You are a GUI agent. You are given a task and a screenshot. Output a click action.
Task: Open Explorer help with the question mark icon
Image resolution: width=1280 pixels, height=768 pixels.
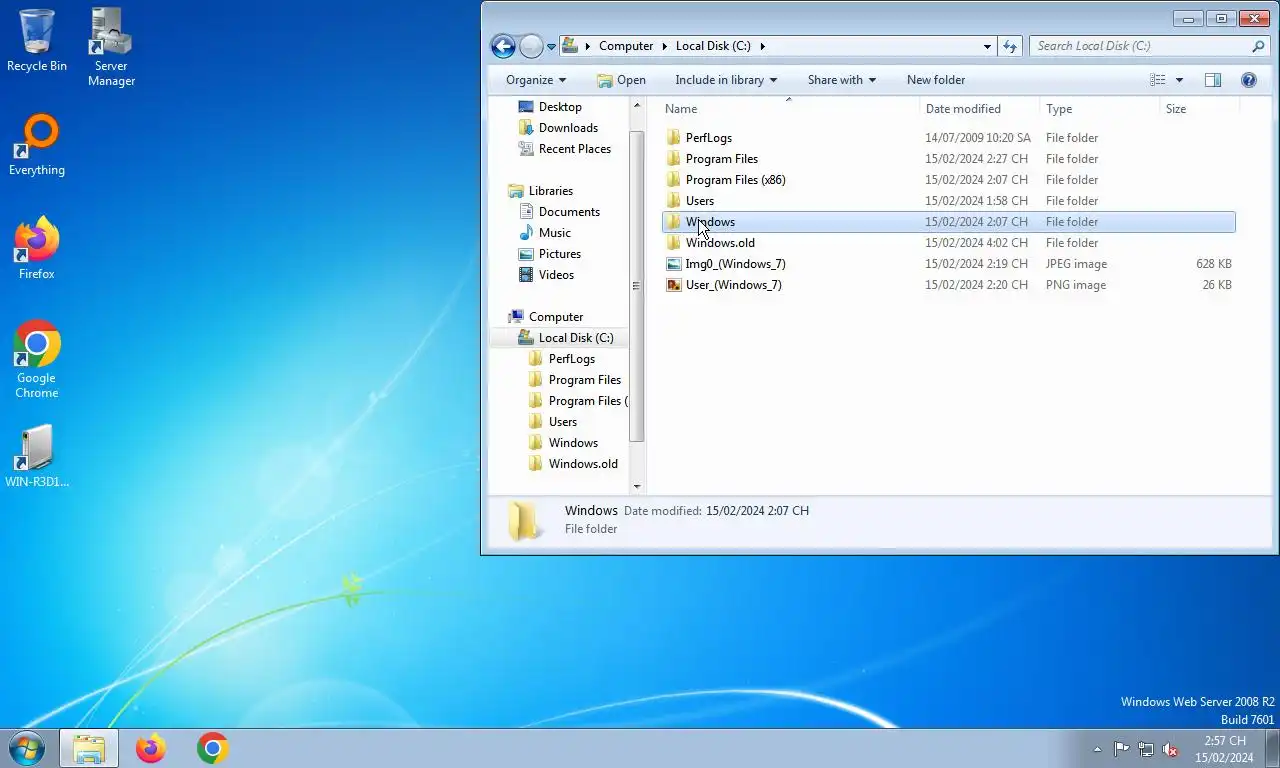point(1248,80)
